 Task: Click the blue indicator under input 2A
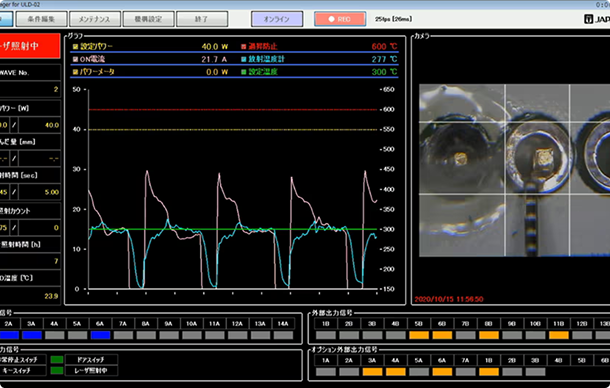pyautogui.click(x=9, y=335)
